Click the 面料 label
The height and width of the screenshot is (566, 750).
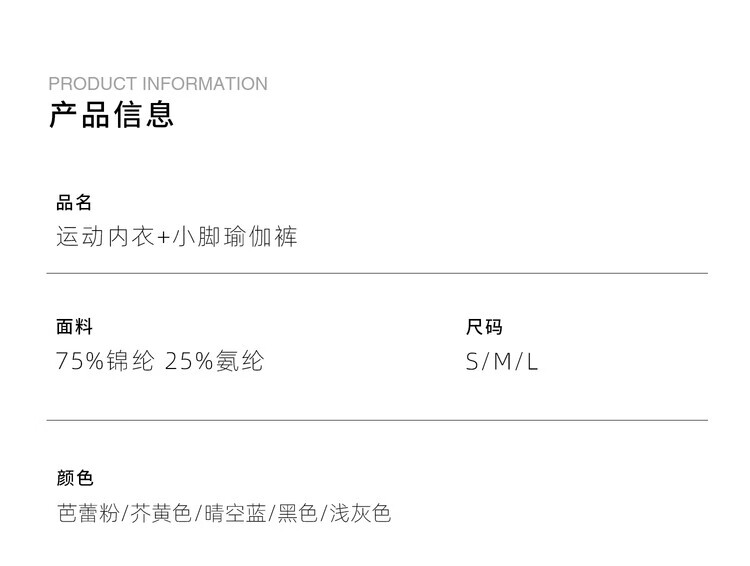pyautogui.click(x=74, y=327)
